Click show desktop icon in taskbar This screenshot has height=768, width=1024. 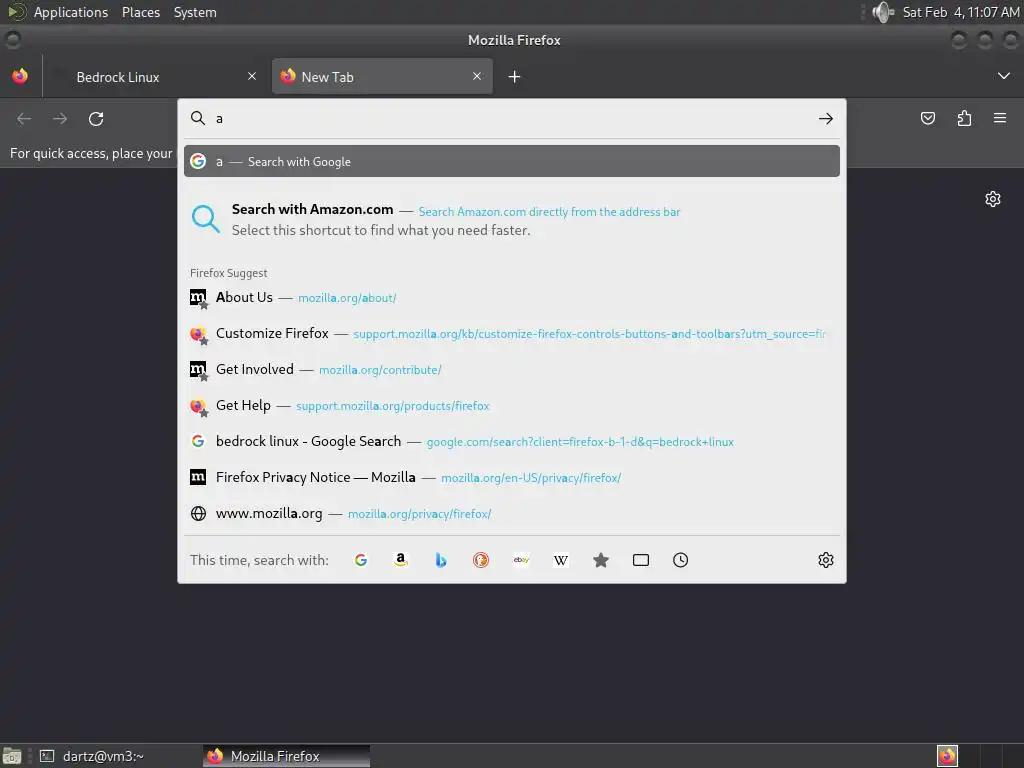tap(12, 756)
